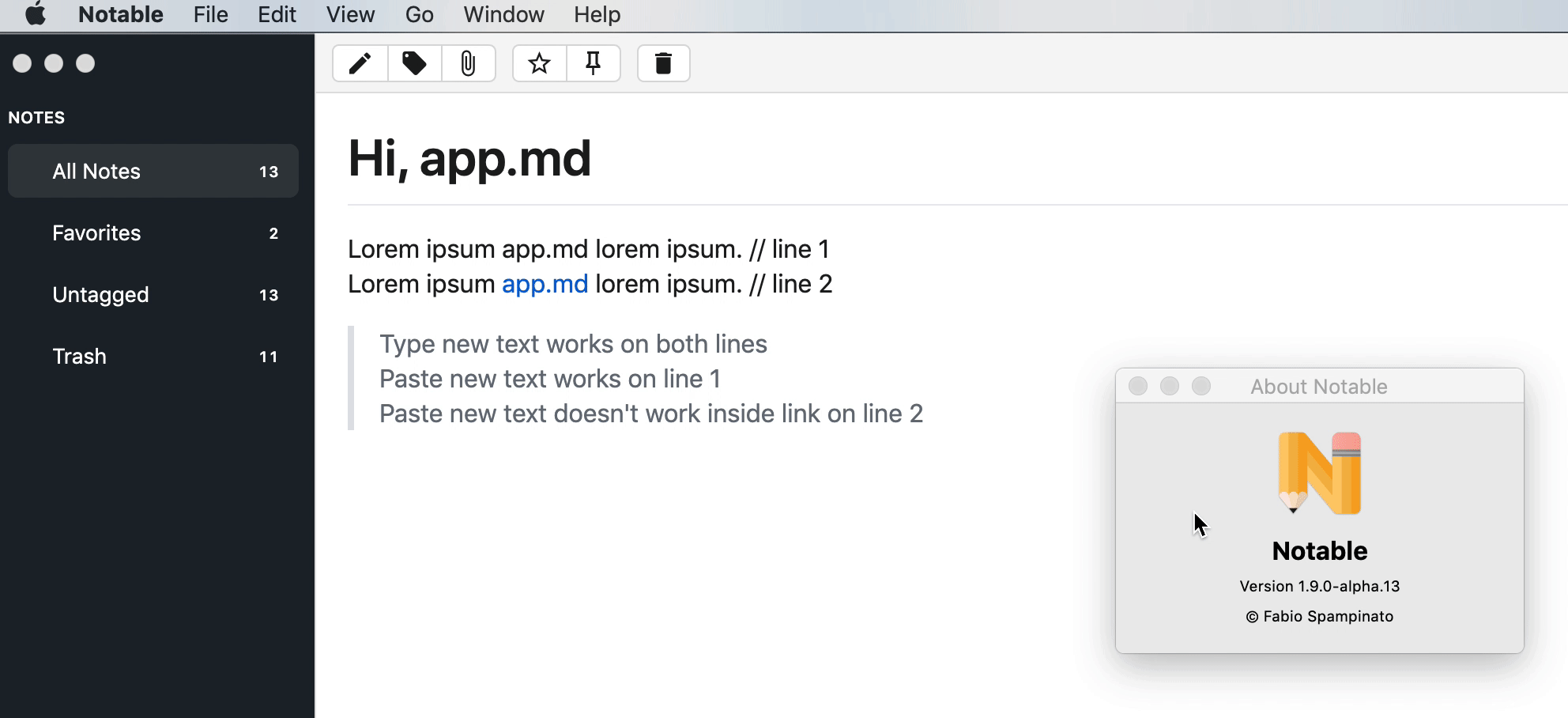Click the app.md hyperlink in line 2
Viewport: 1568px width, 718px height.
coord(545,284)
